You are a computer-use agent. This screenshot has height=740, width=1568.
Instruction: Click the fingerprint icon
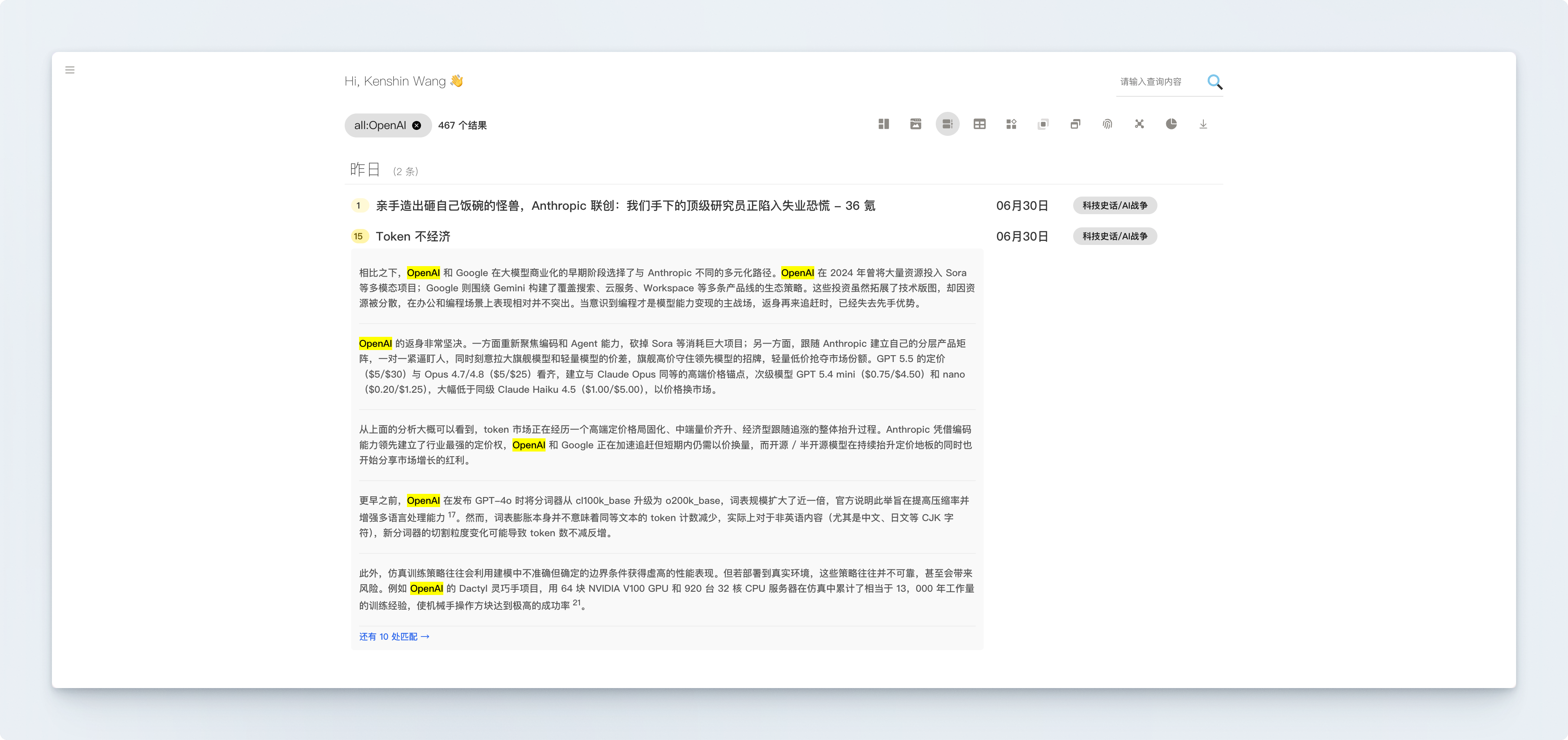[1107, 124]
